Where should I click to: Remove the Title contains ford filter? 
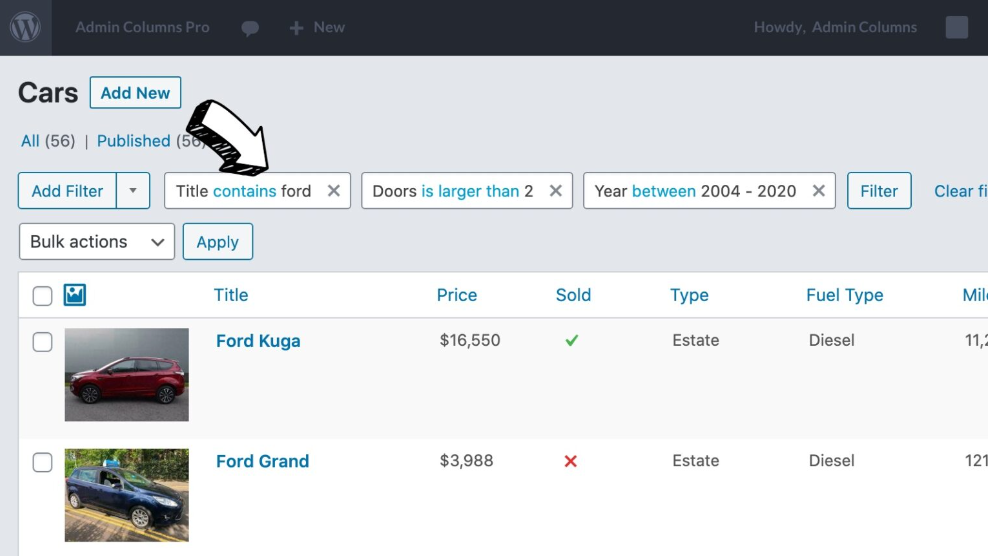click(x=334, y=190)
